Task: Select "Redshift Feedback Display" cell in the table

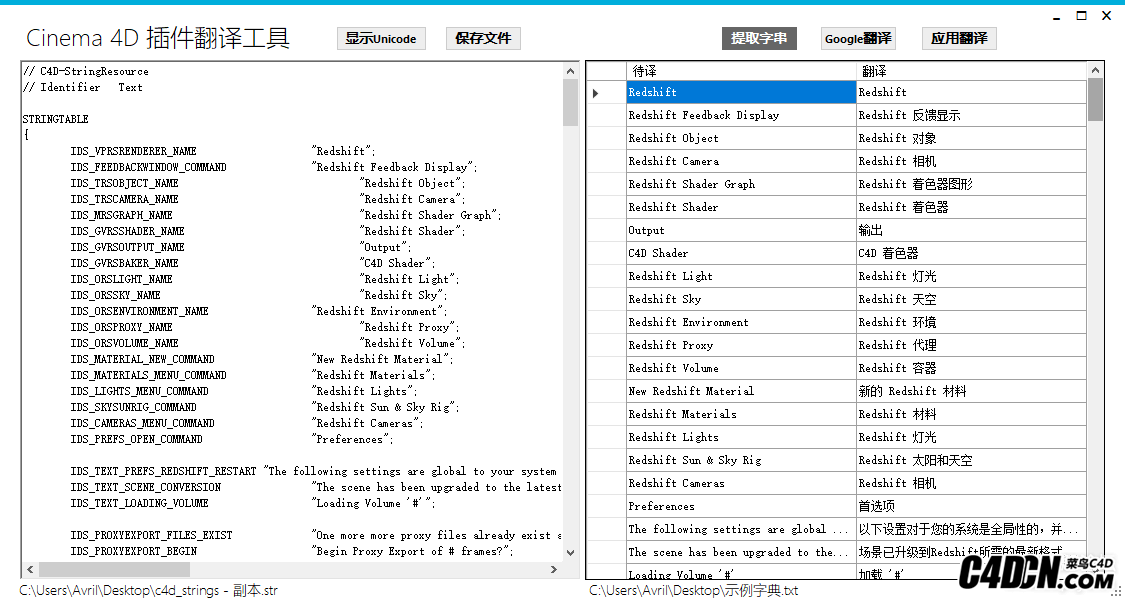Action: click(742, 116)
